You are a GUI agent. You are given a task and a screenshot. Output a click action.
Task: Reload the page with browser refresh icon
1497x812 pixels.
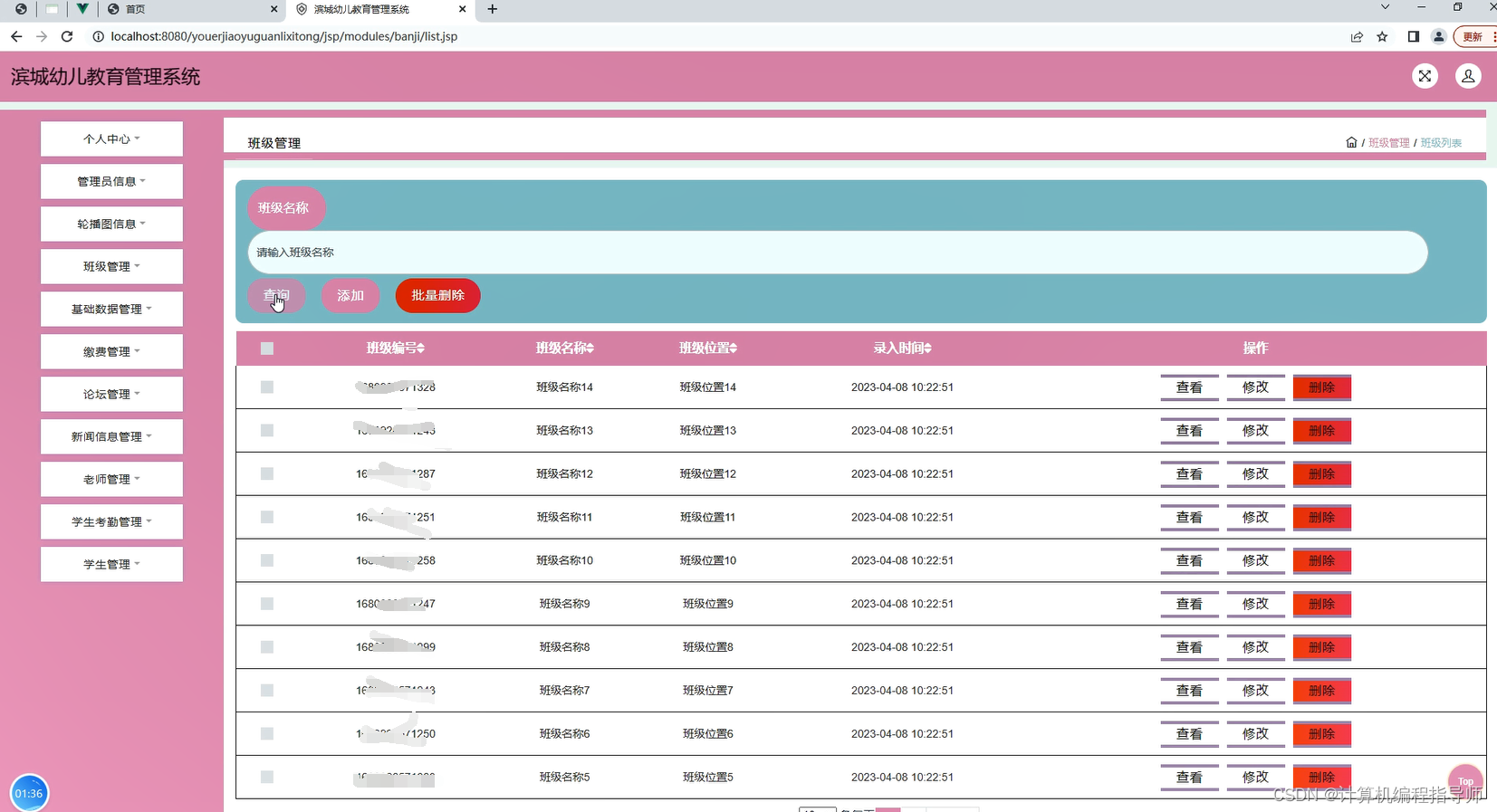click(x=66, y=36)
